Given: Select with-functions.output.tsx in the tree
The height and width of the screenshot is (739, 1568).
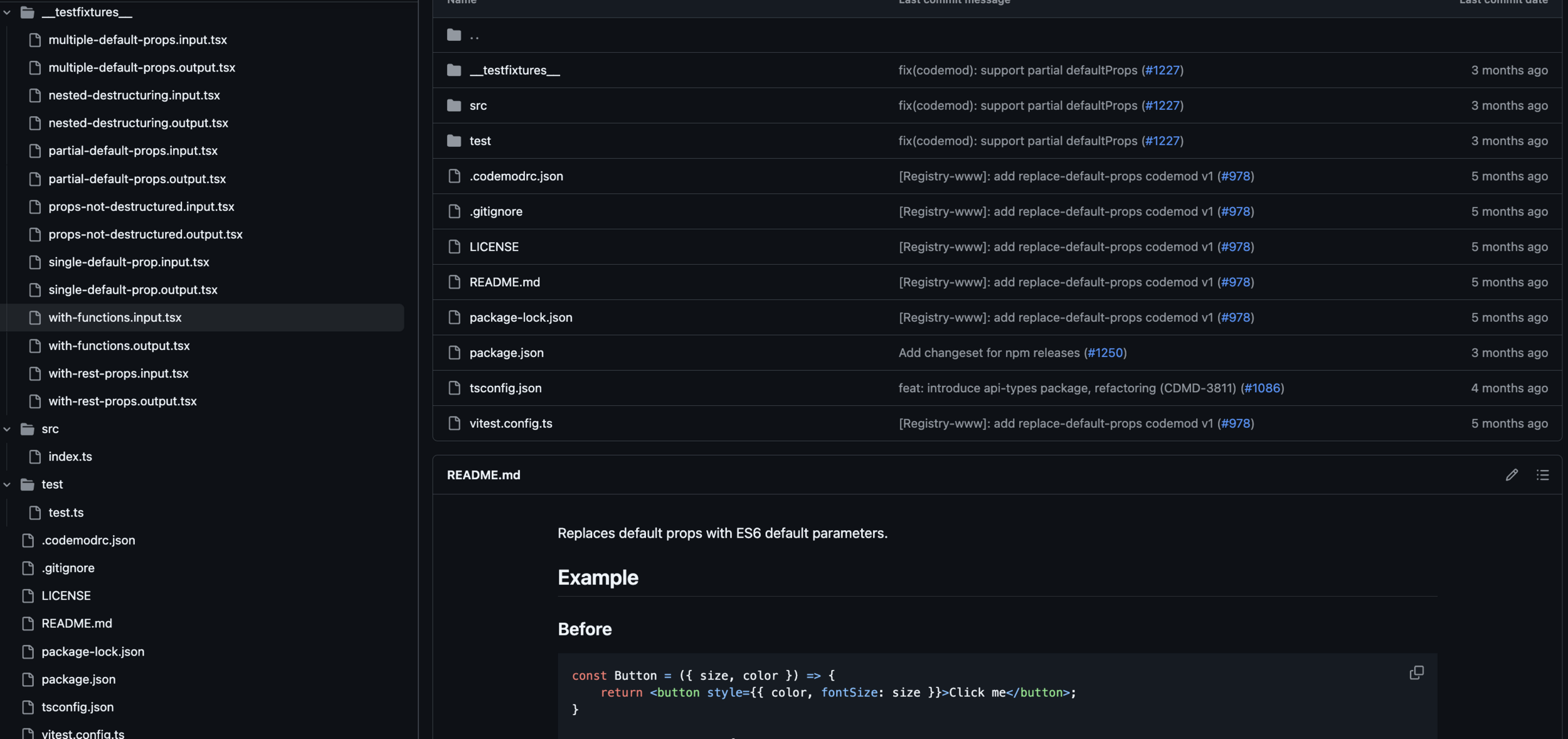Looking at the screenshot, I should coord(119,346).
